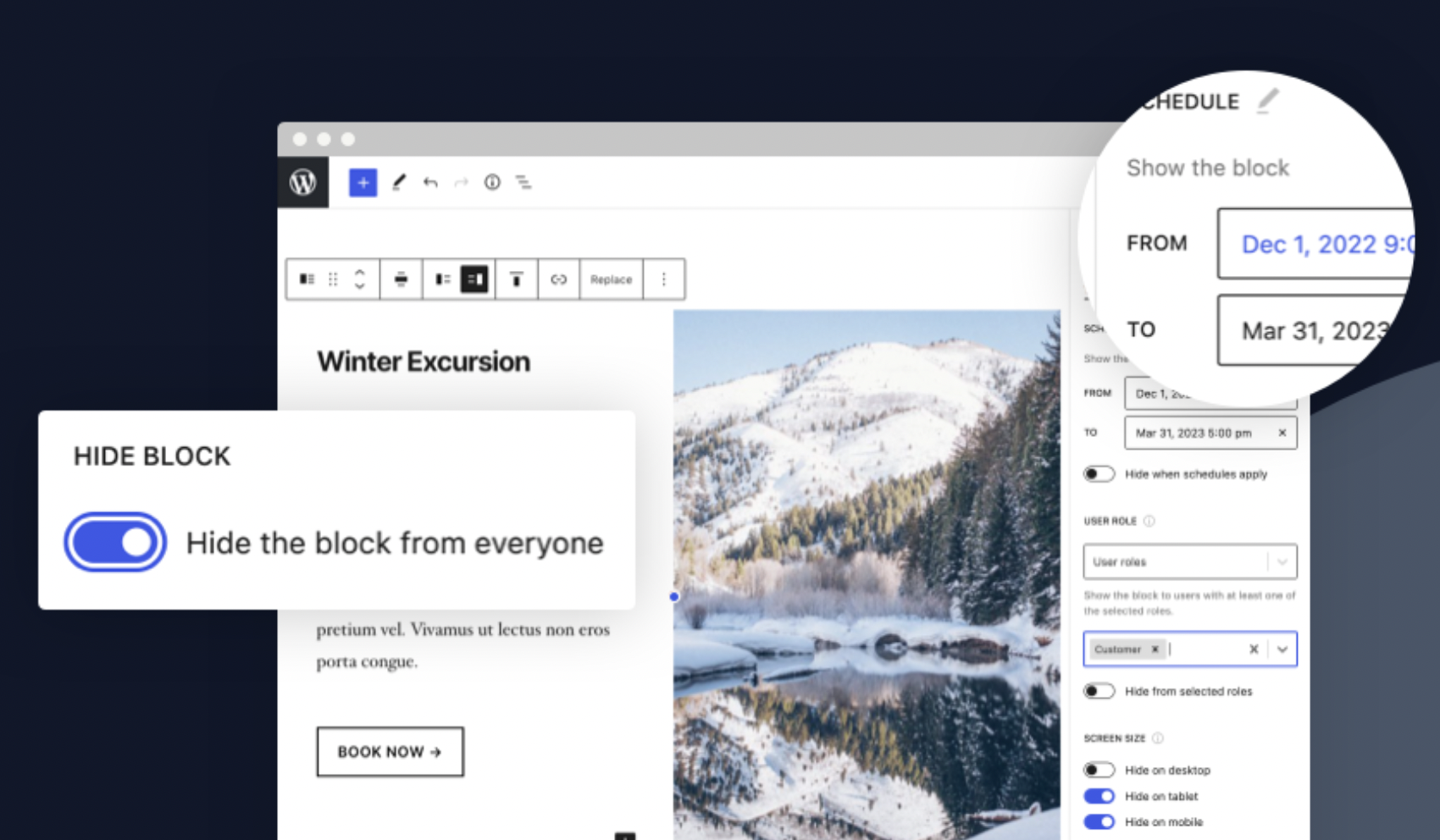Click the BOOK NOW button
The image size is (1440, 840).
(390, 751)
